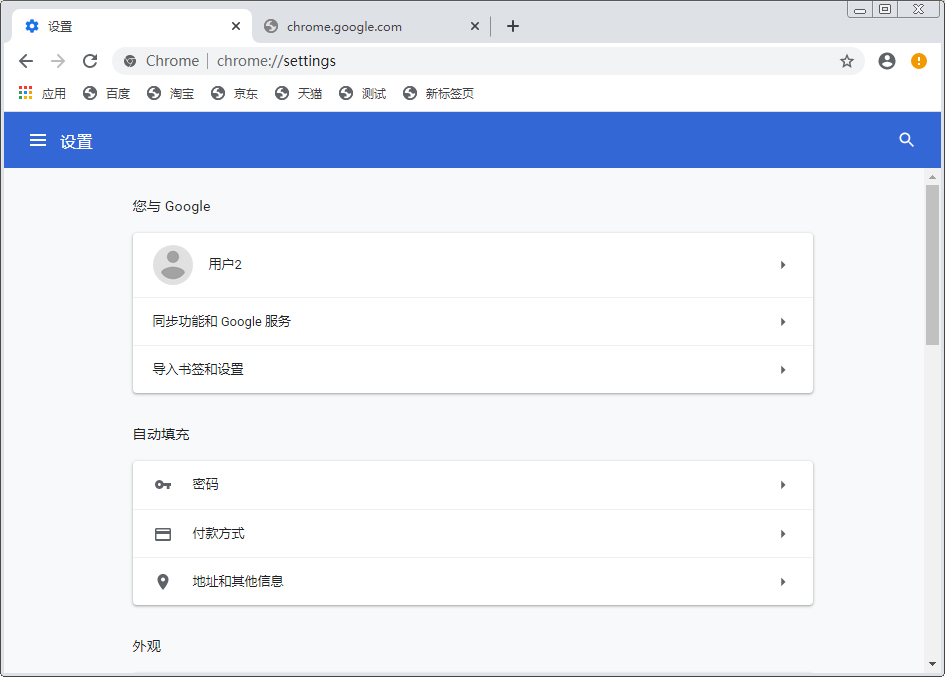Open 地址和其他信息 via its chevron
945x677 pixels.
783,581
